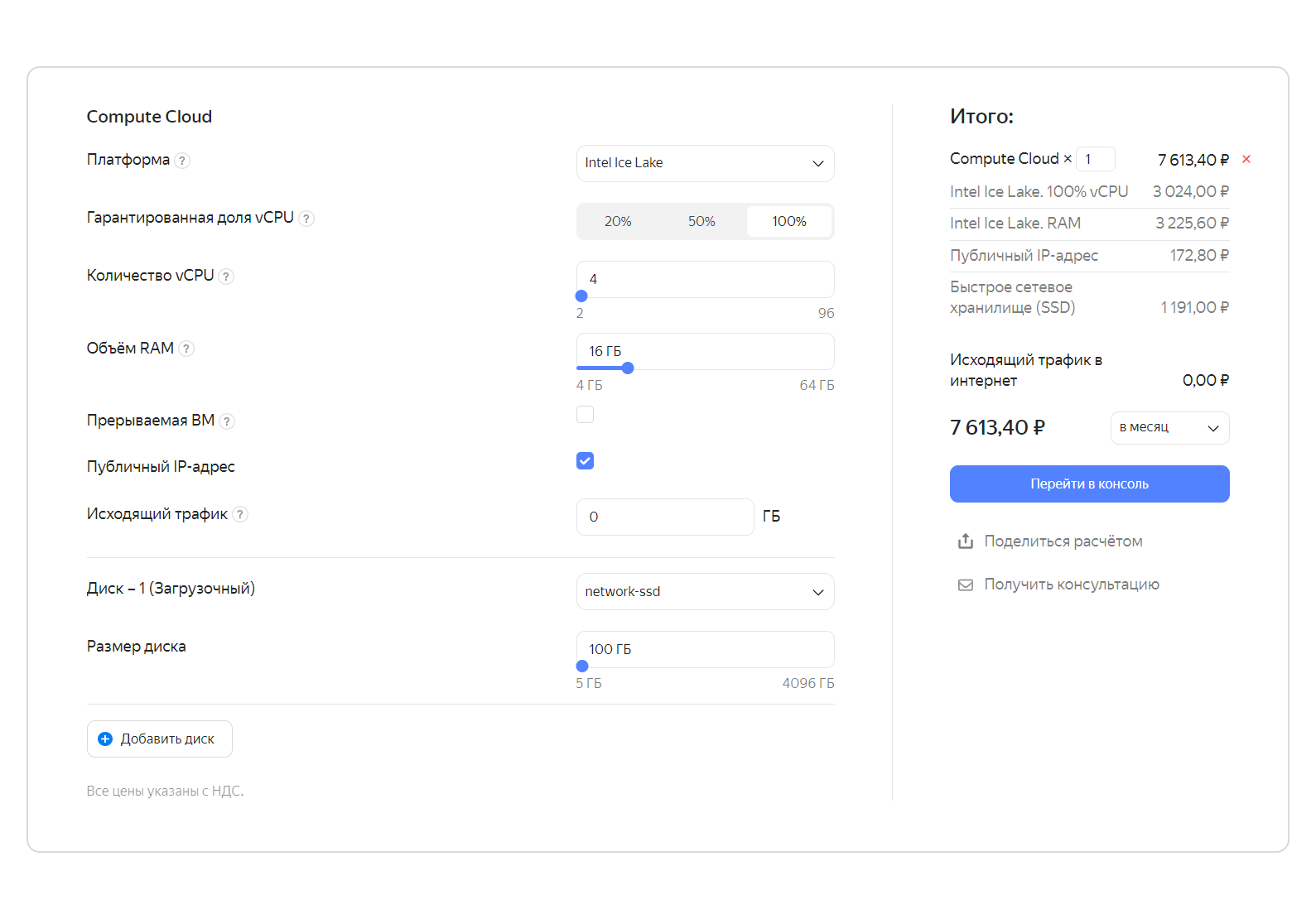Open help icon for Прерываемая ВМ

227,421
